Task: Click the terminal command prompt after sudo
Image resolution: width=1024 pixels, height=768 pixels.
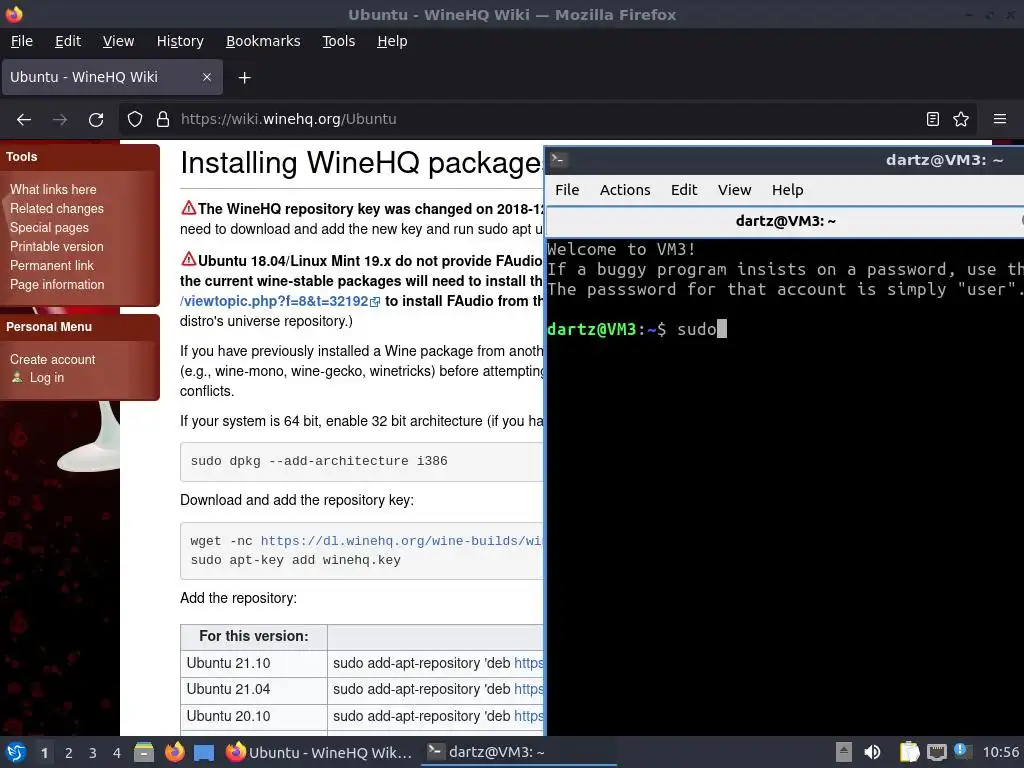Action: (x=722, y=328)
